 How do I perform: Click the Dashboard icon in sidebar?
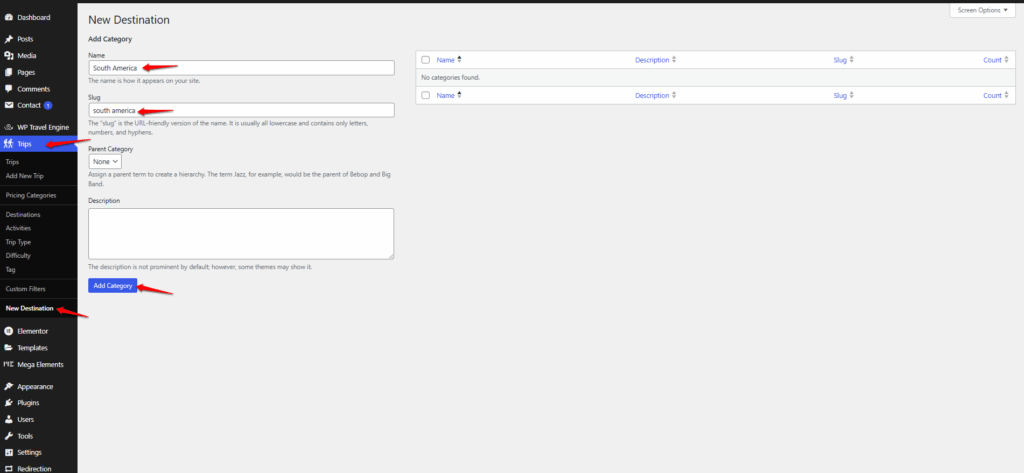(x=9, y=17)
